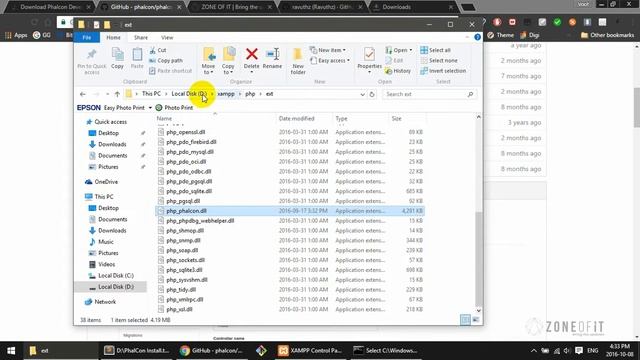
Task: Click Select none in the ribbon
Action: coord(439,60)
